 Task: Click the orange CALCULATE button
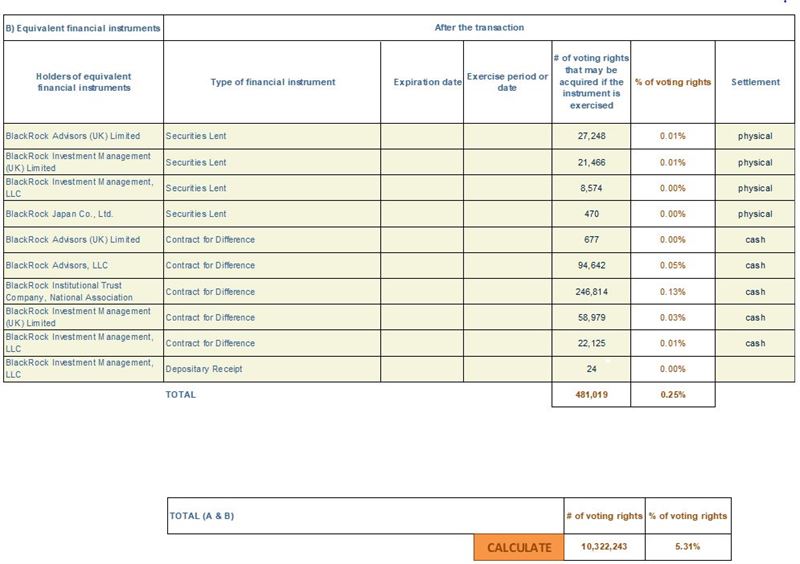coord(519,547)
